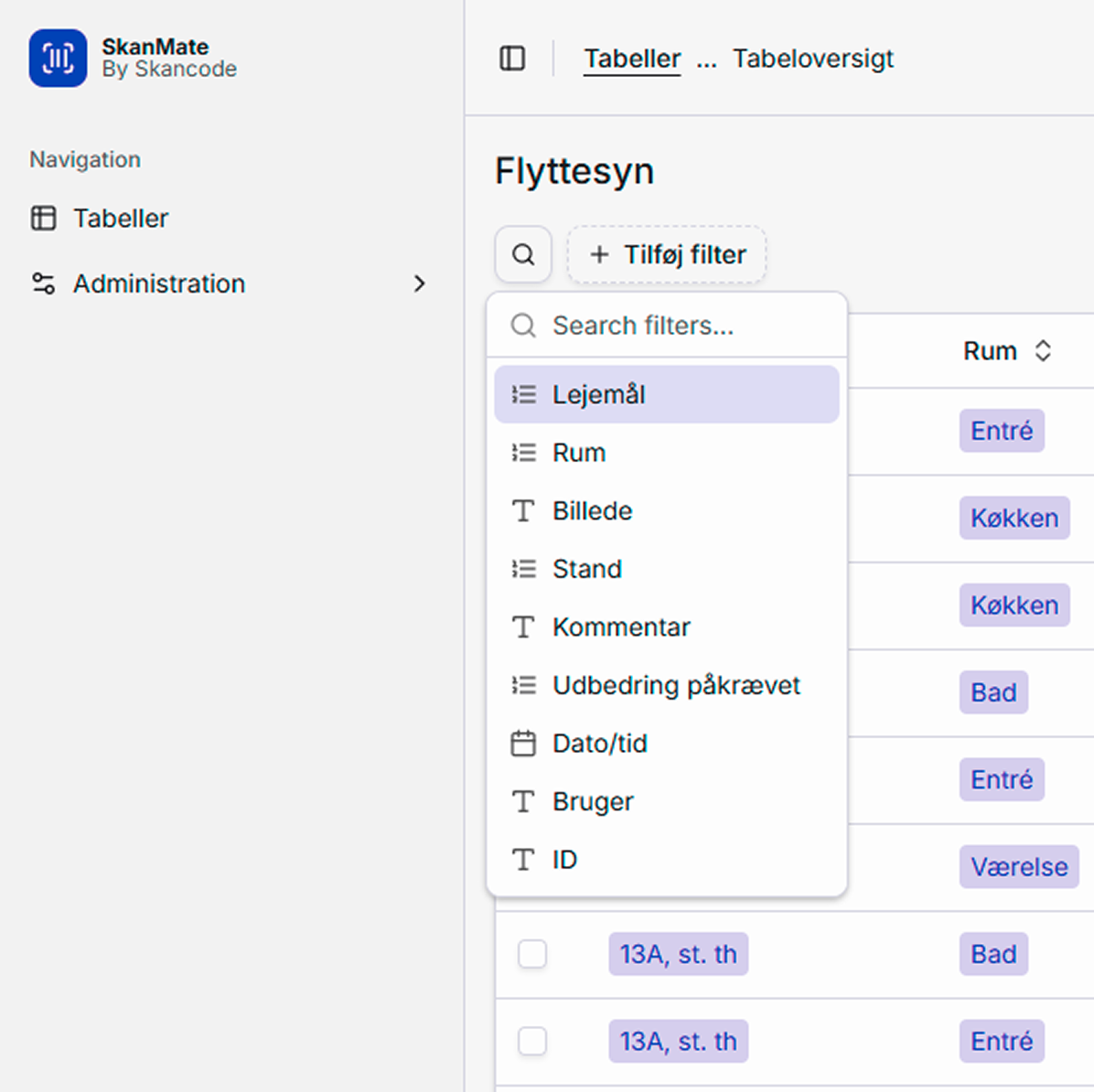The width and height of the screenshot is (1094, 1092).
Task: Choose Lejemål from the filter list
Action: click(x=599, y=393)
